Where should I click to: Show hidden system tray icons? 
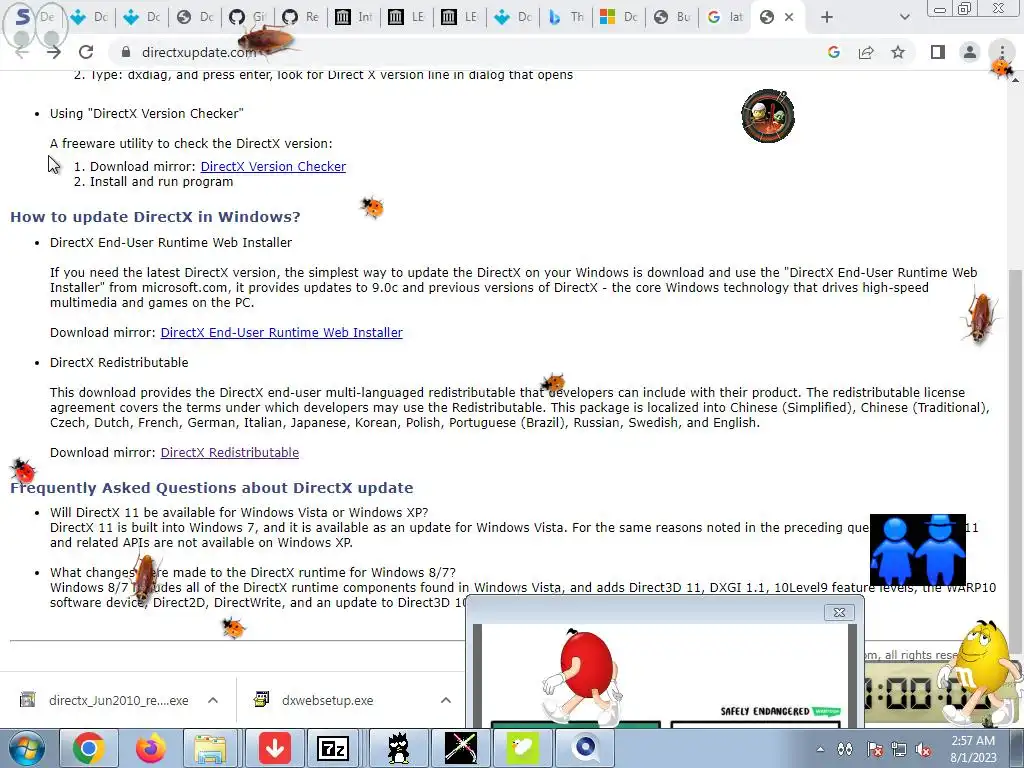click(x=820, y=750)
